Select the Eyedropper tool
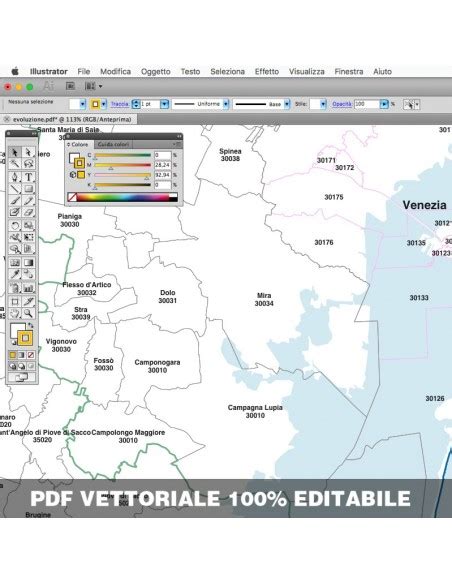Screen dimensions: 452x584 coord(15,274)
